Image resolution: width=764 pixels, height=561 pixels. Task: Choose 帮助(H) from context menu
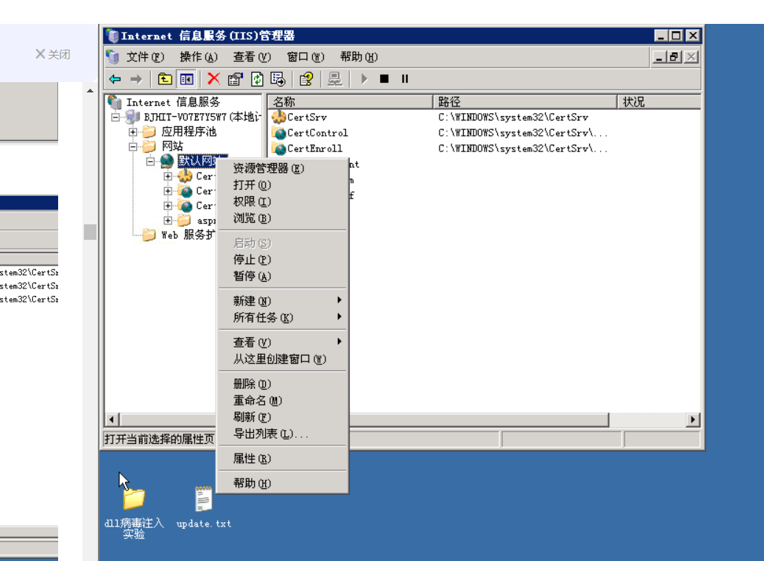[282, 483]
